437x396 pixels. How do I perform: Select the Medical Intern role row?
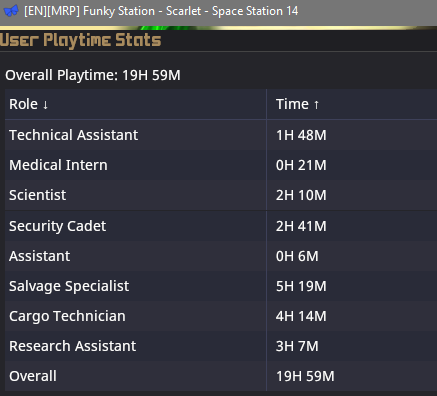click(x=221, y=165)
